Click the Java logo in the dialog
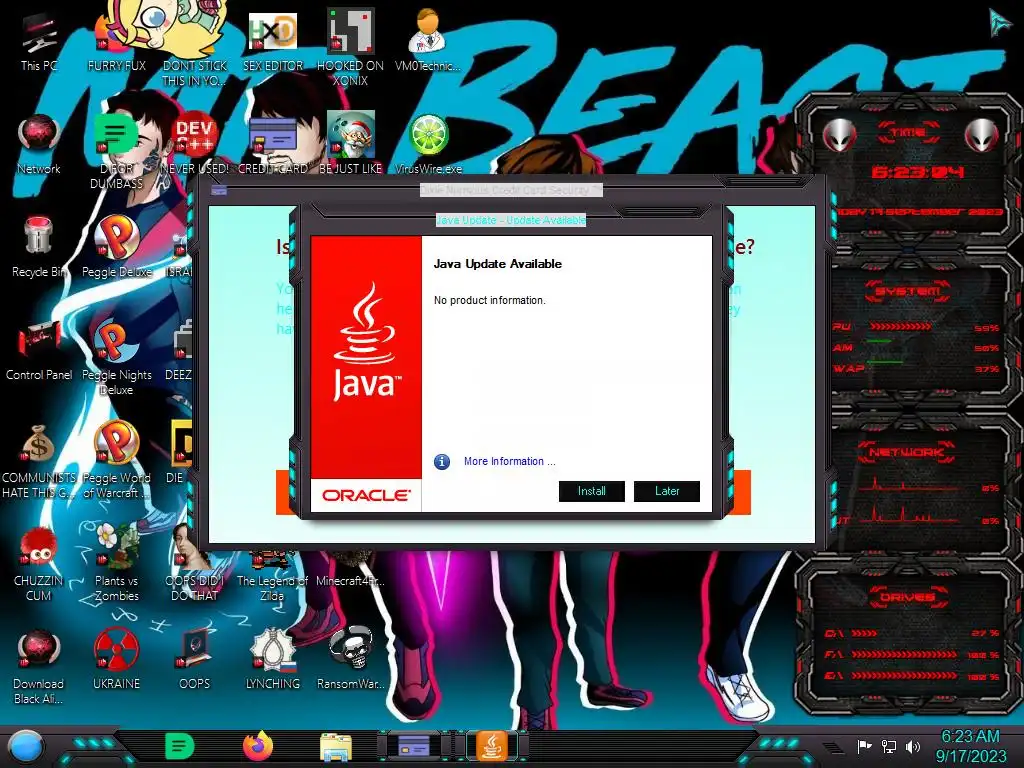The image size is (1024, 768). tap(366, 341)
